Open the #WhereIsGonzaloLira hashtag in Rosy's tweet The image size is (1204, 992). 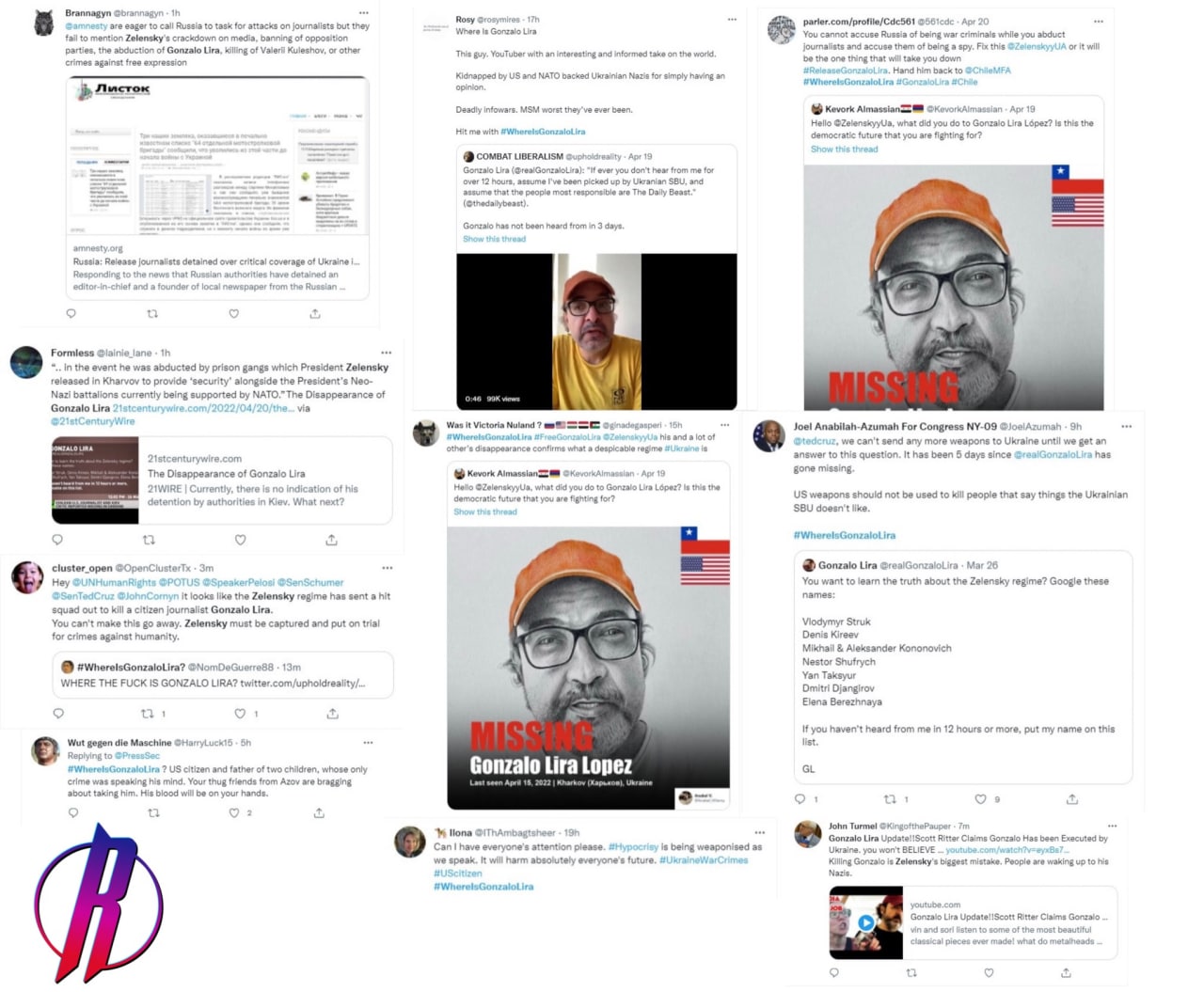(x=543, y=132)
